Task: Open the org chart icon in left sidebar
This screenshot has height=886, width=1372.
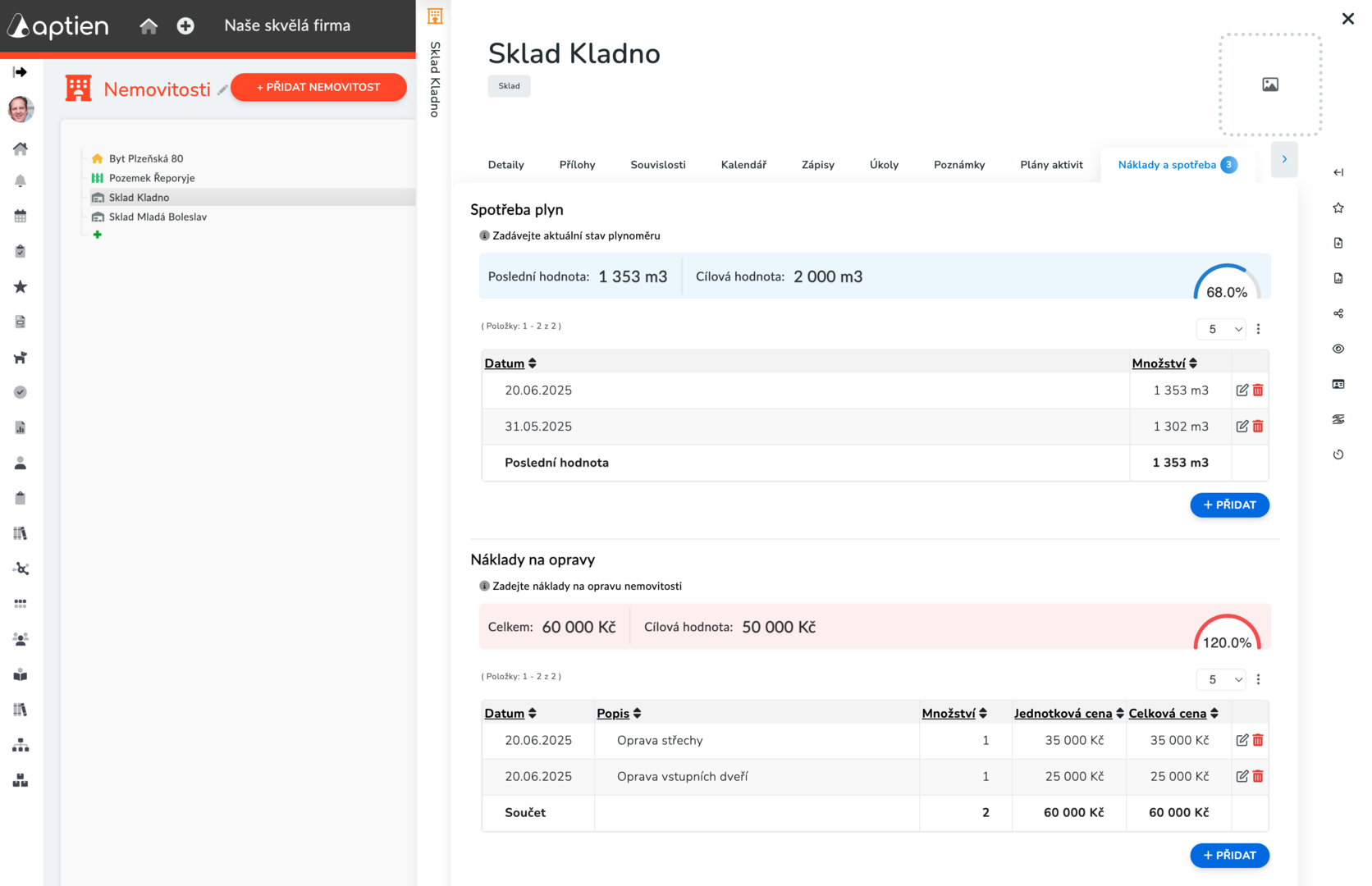Action: tap(21, 746)
